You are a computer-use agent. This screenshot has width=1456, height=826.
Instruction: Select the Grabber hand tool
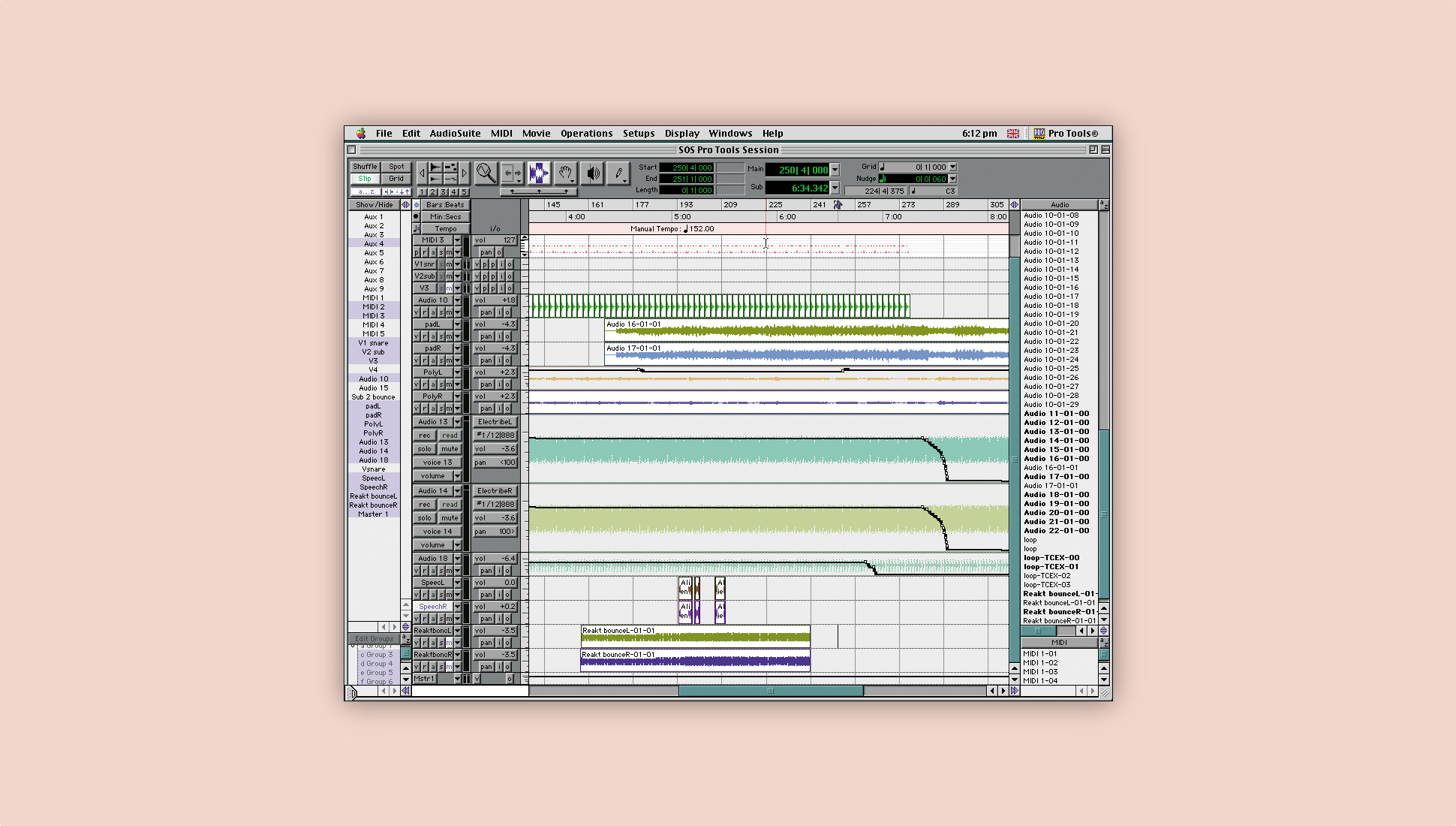click(565, 173)
